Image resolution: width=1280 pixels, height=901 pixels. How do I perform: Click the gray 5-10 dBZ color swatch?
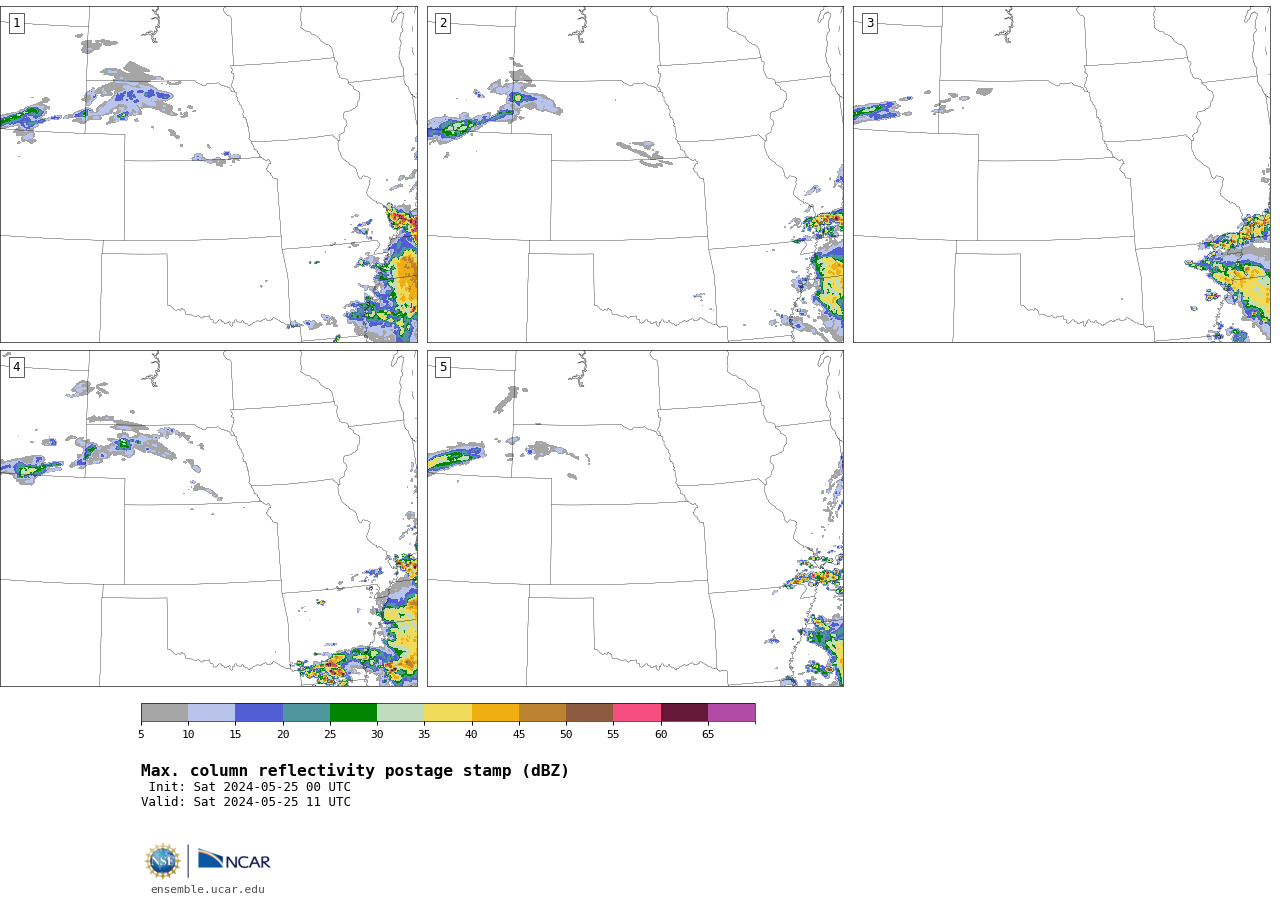[x=164, y=712]
